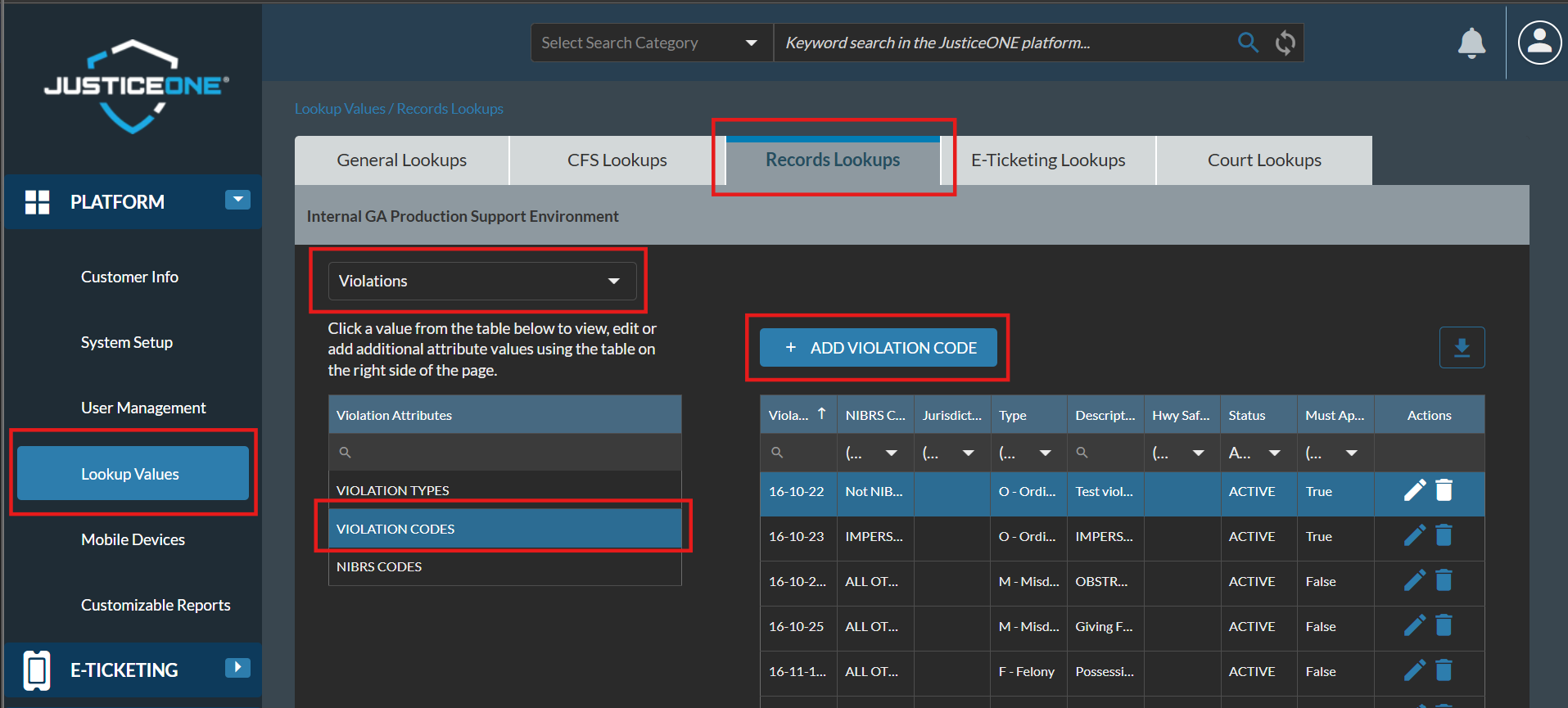Image resolution: width=1568 pixels, height=708 pixels.
Task: Select NIBRS Codes attribute
Action: pyautogui.click(x=505, y=566)
